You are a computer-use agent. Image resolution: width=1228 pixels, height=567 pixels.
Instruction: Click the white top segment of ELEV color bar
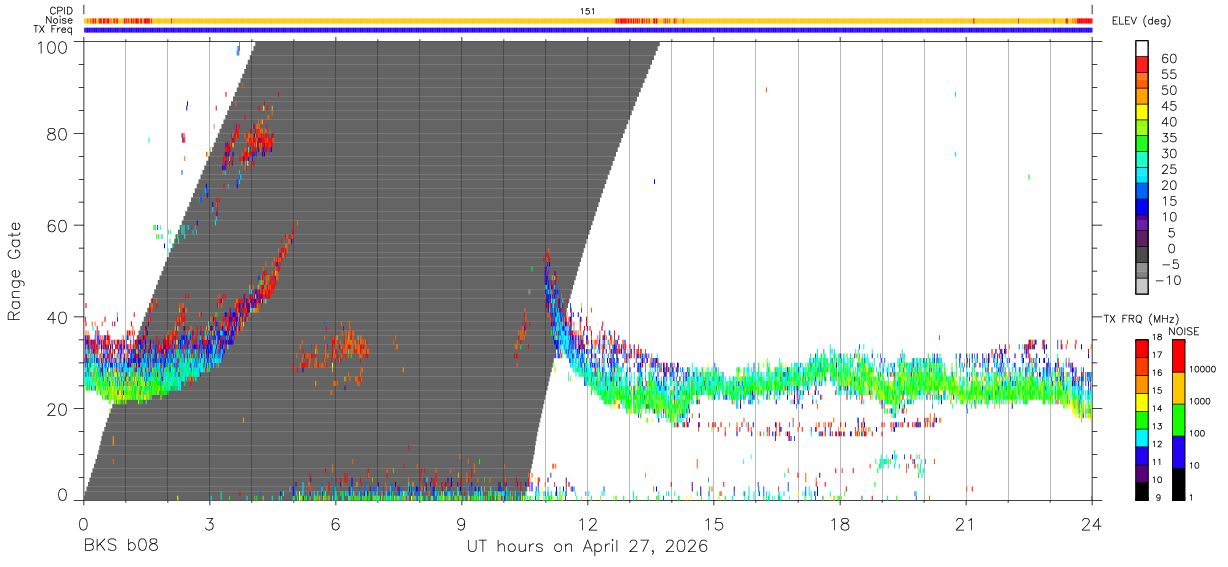(x=1143, y=48)
